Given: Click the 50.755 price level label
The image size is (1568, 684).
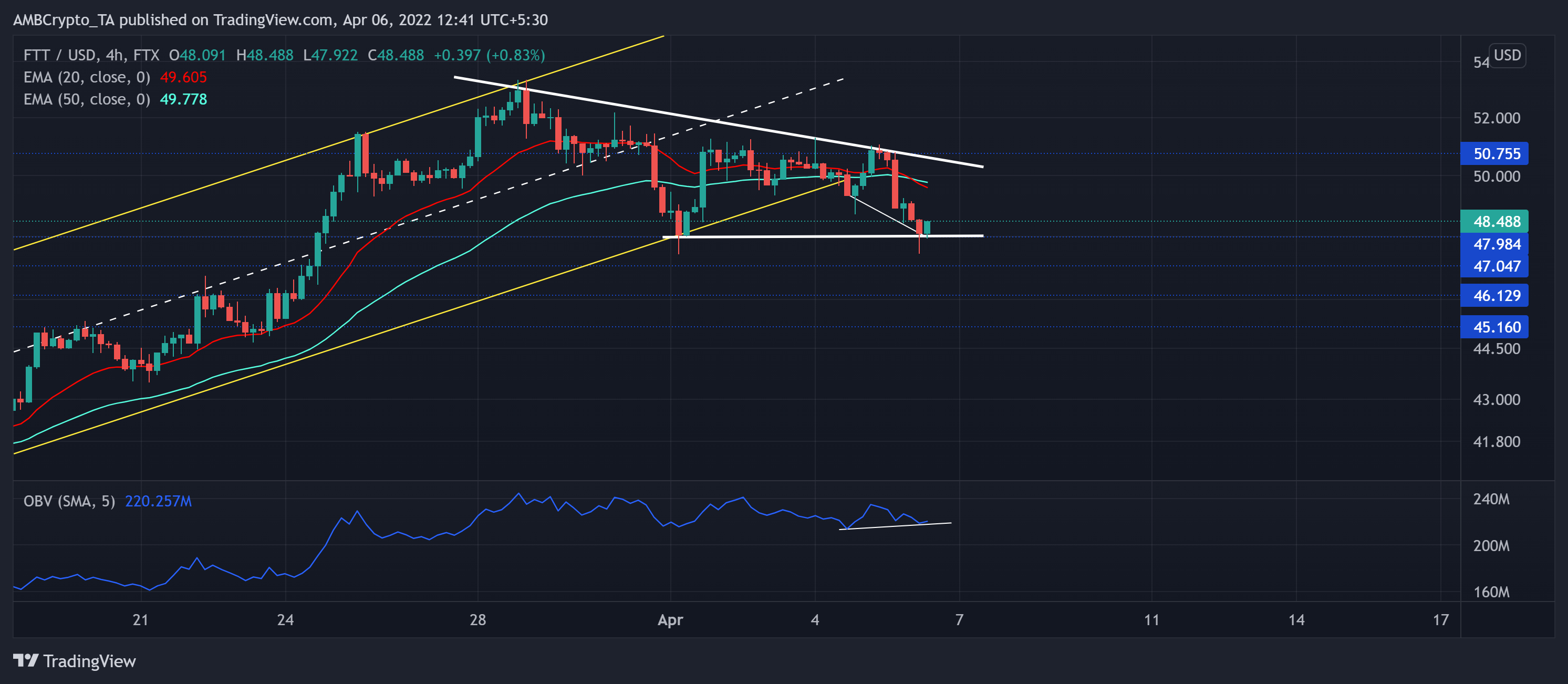Looking at the screenshot, I should point(1494,153).
